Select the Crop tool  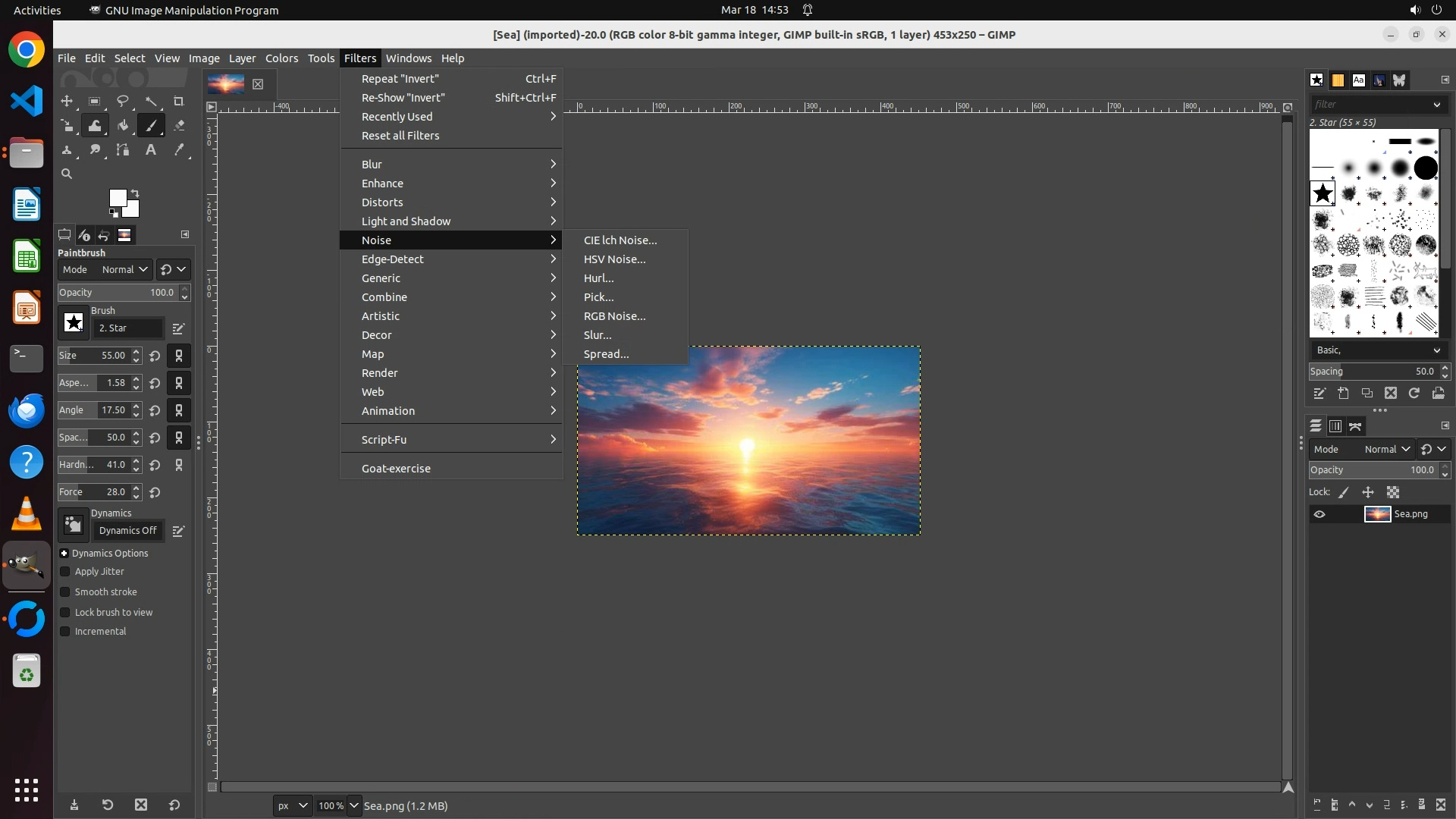tap(179, 101)
